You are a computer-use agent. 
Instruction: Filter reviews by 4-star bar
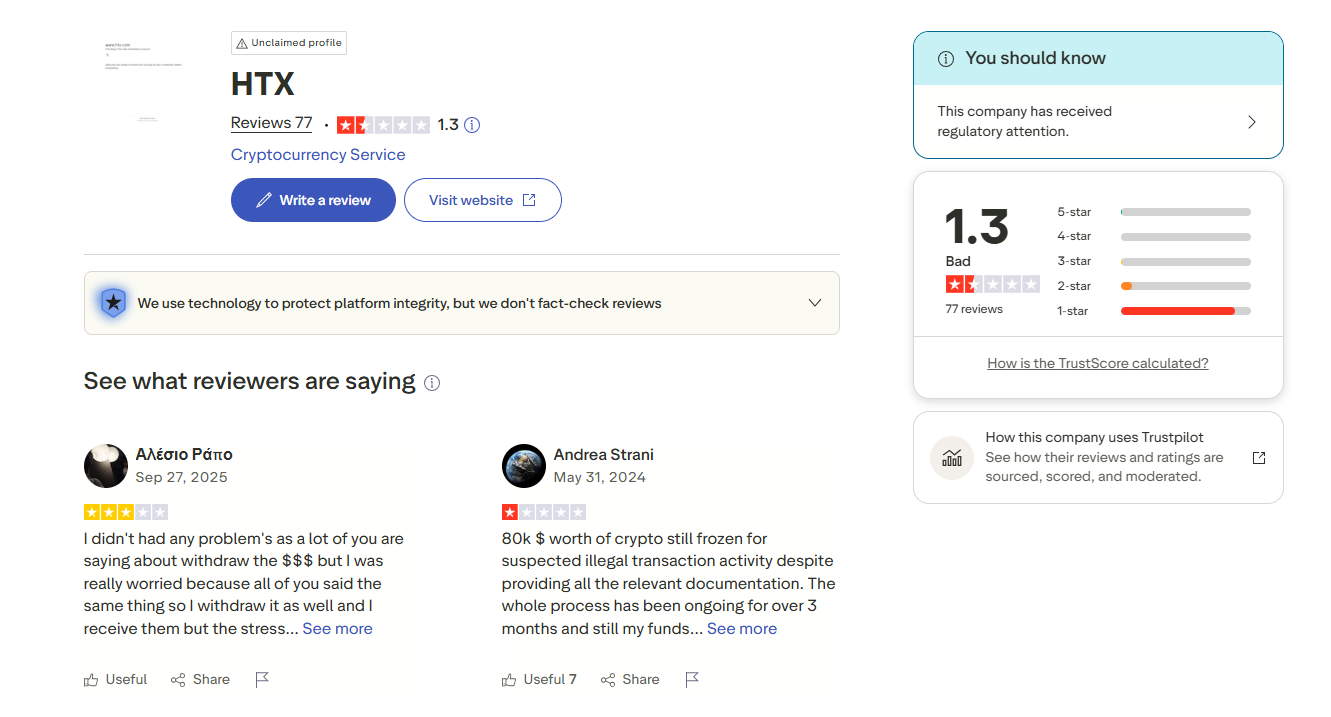coord(1186,237)
